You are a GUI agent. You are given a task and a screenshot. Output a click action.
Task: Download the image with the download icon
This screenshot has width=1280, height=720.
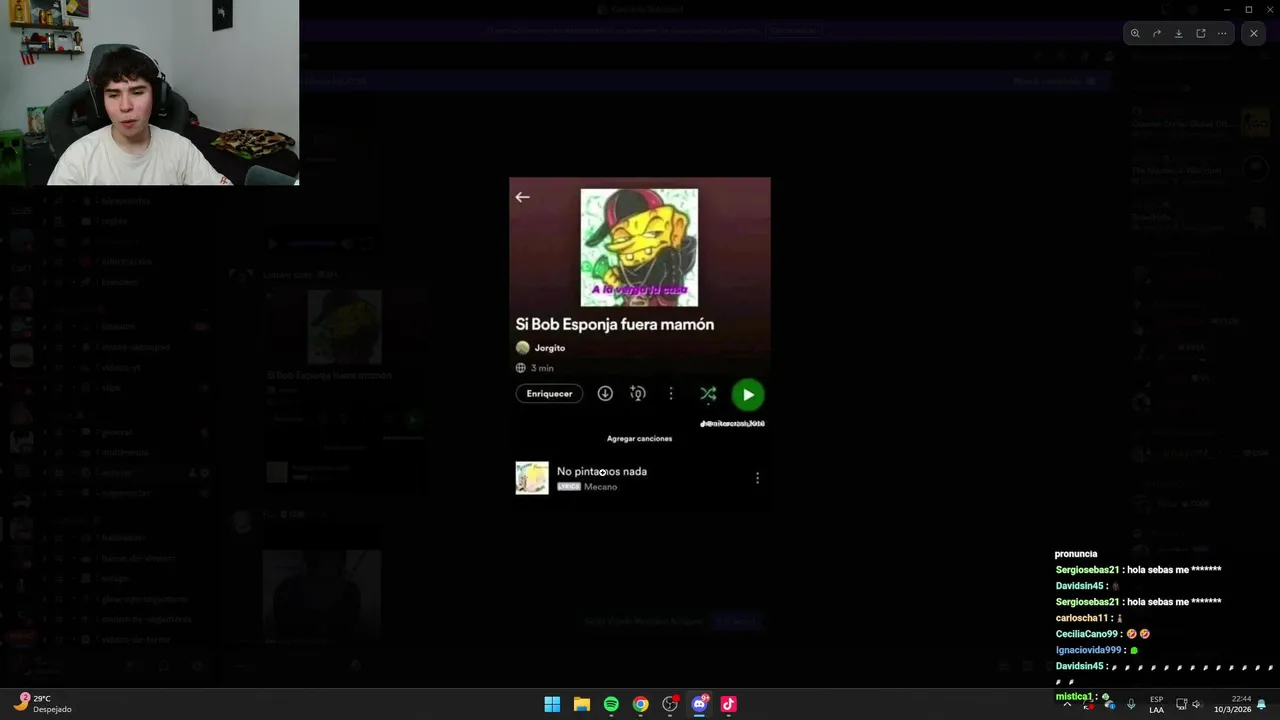coord(1179,33)
